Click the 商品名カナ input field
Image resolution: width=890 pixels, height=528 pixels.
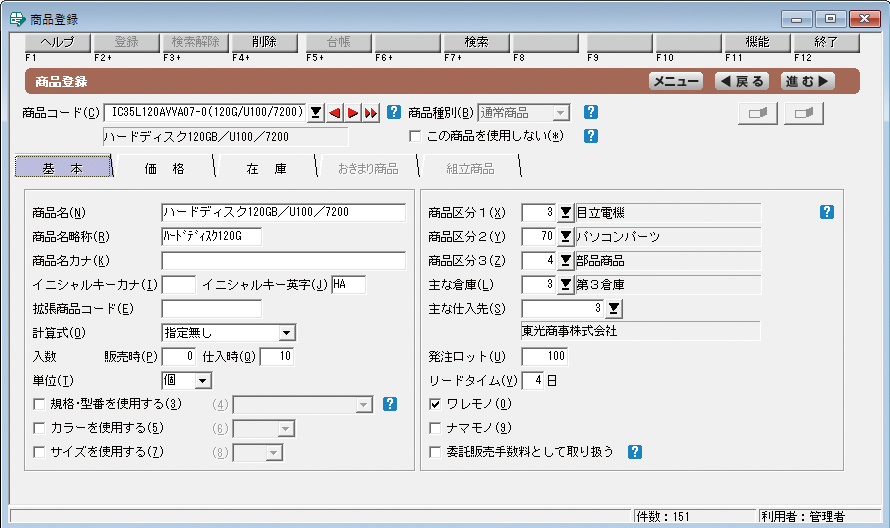point(283,261)
